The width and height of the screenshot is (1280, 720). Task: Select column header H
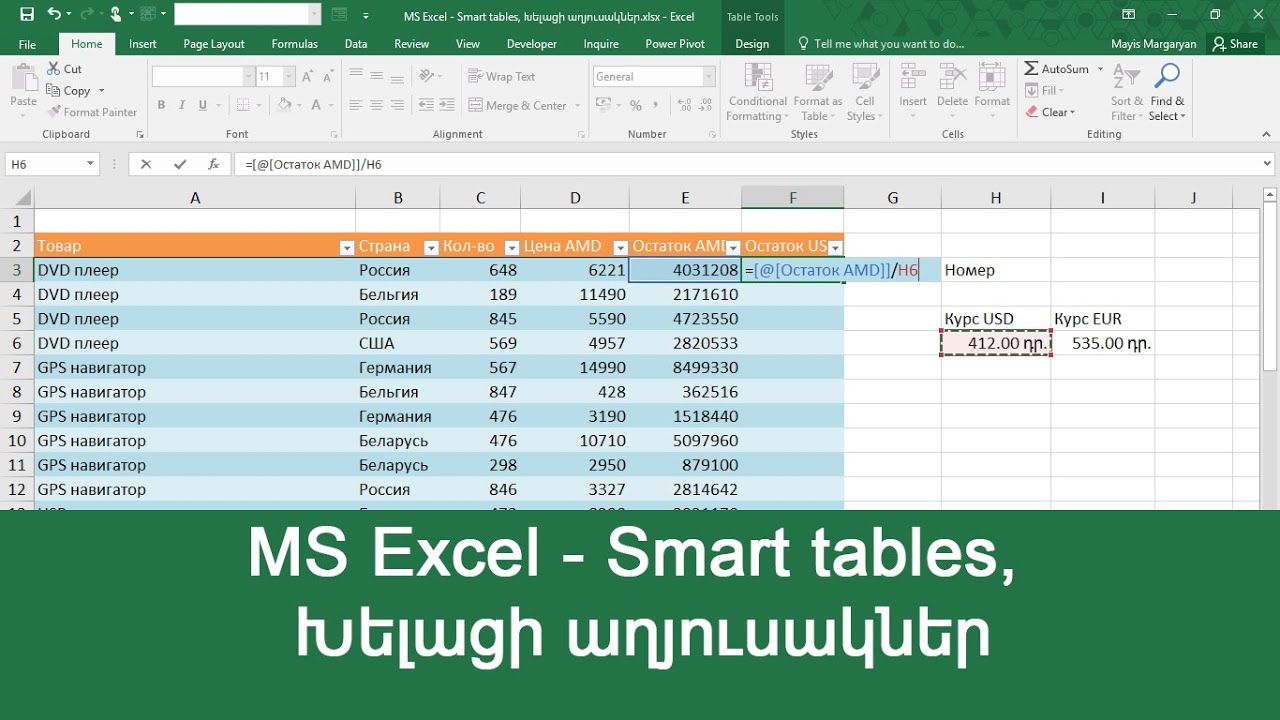pyautogui.click(x=996, y=198)
